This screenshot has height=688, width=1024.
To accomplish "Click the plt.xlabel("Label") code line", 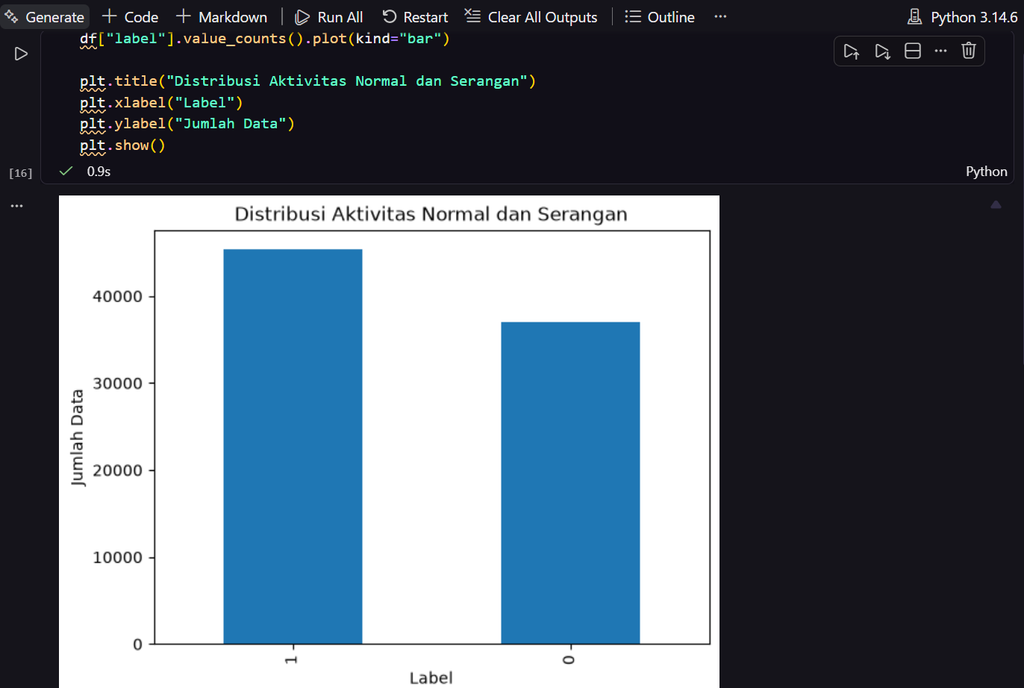I will click(161, 102).
